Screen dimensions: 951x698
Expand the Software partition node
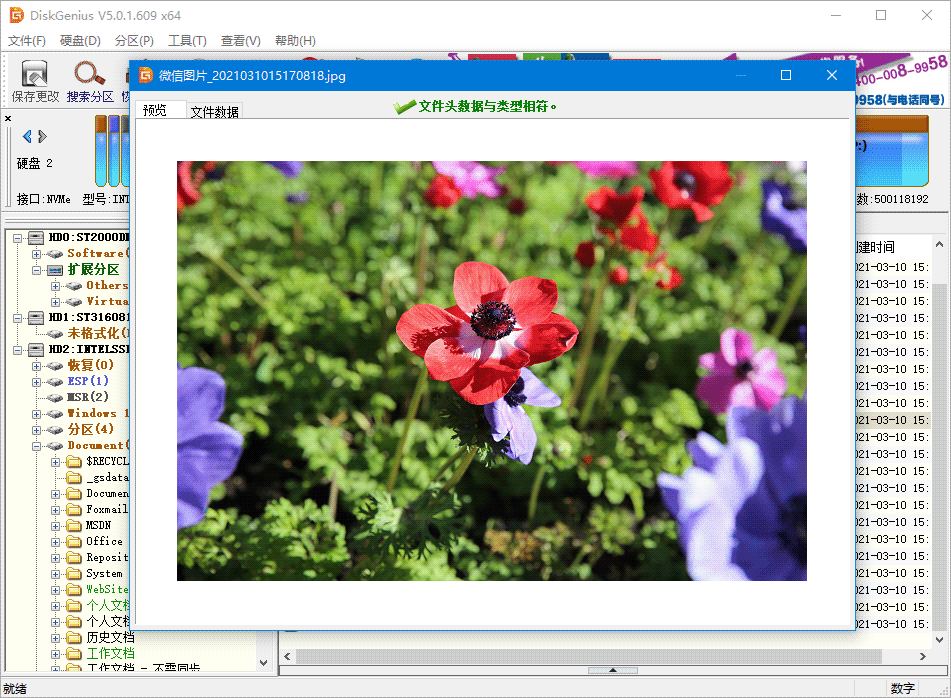tap(36, 253)
